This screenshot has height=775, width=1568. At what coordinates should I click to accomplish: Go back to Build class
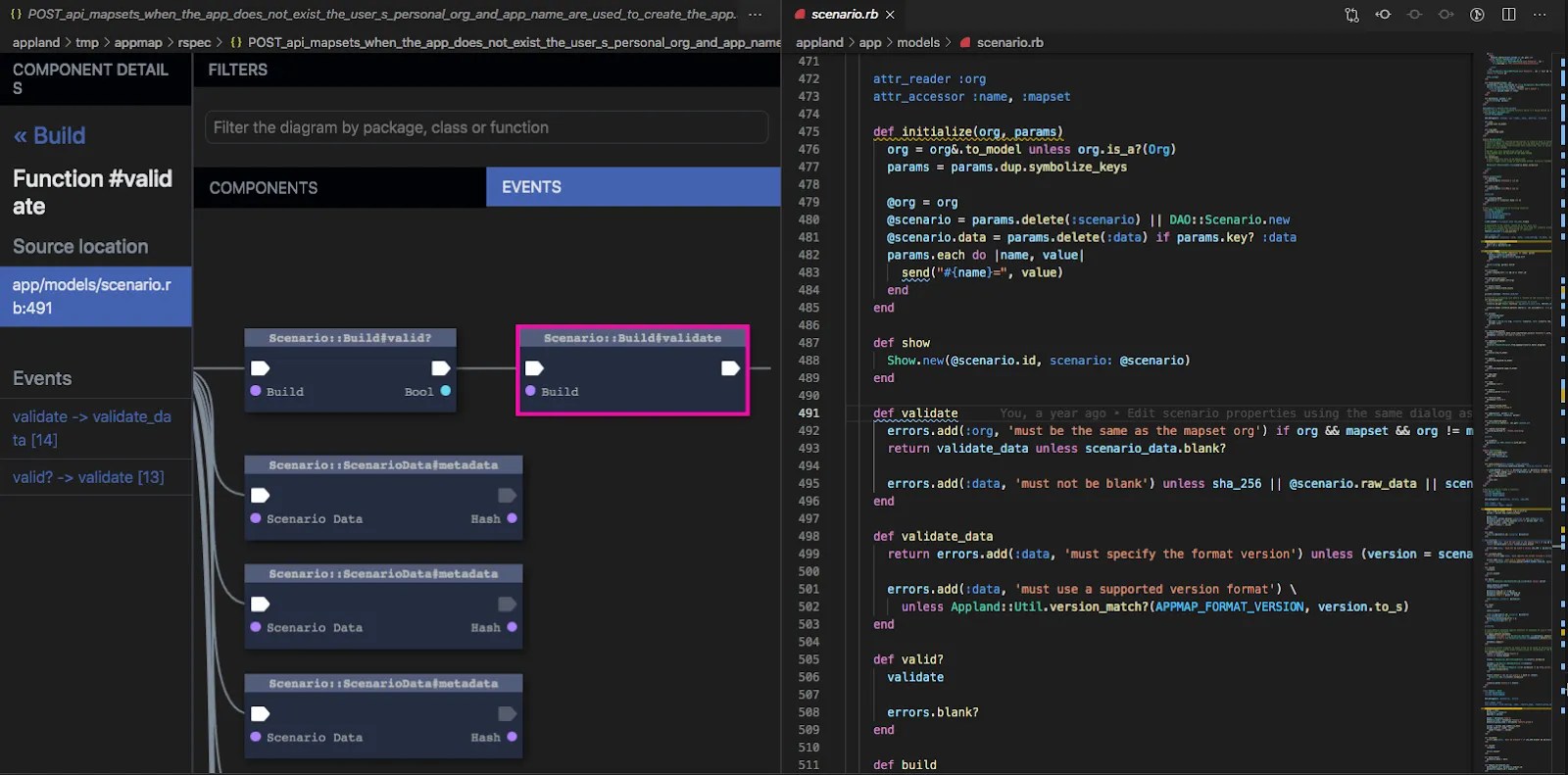coord(49,135)
